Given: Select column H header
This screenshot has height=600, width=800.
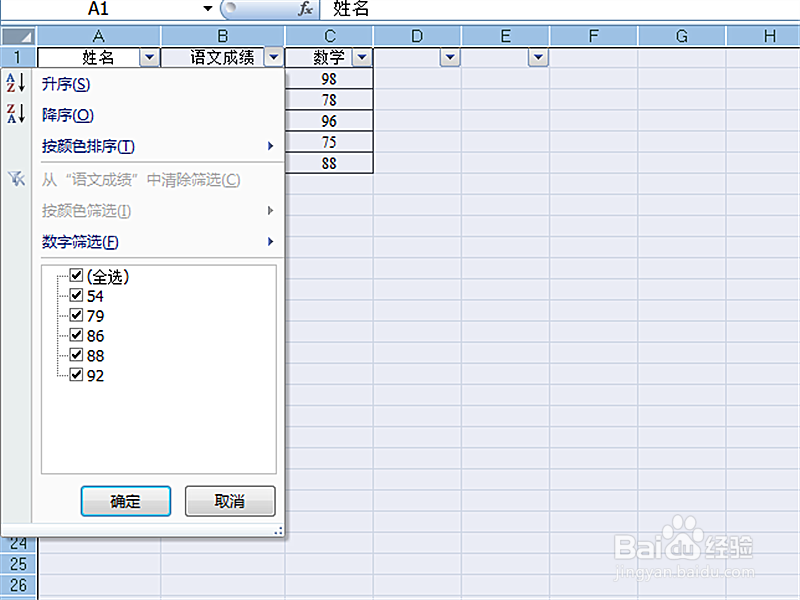Looking at the screenshot, I should [x=764, y=36].
